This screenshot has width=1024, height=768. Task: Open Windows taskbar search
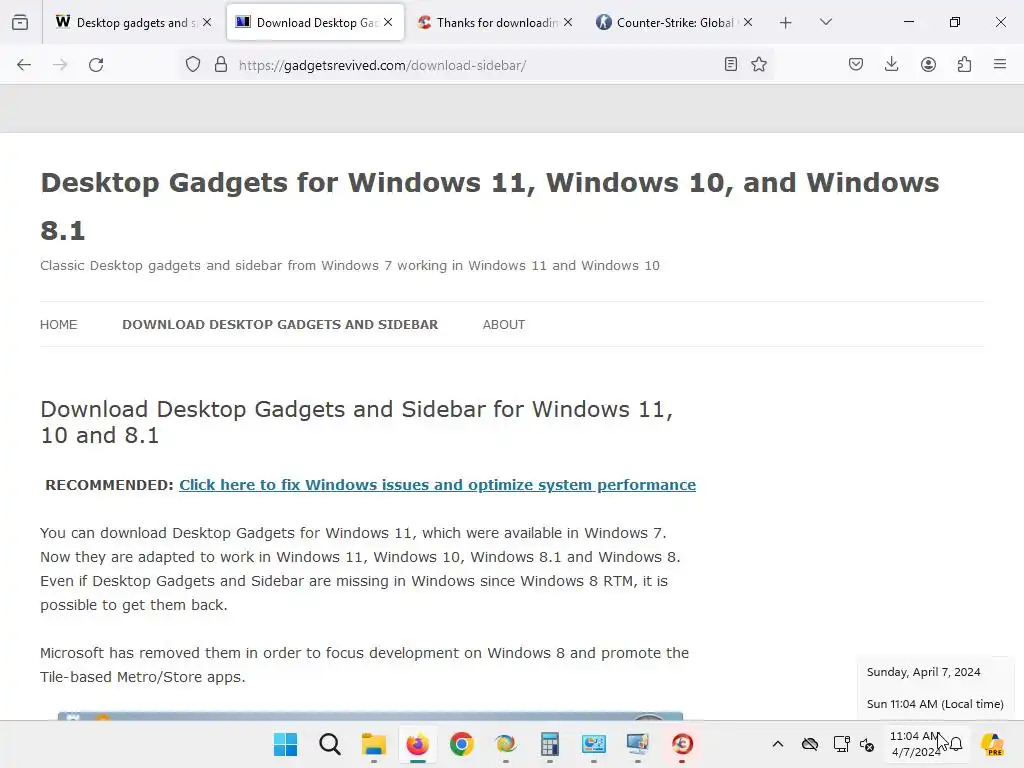[330, 744]
